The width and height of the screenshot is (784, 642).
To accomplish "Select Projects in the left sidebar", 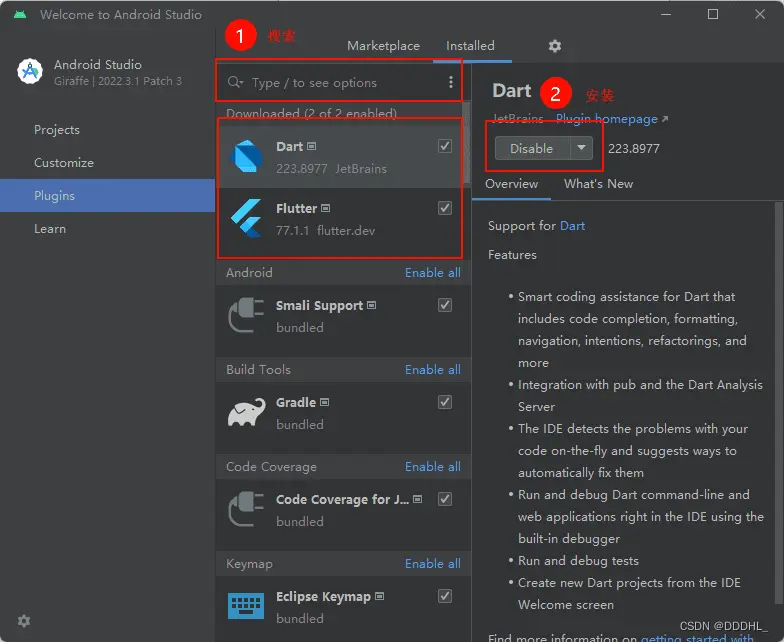I will (57, 130).
